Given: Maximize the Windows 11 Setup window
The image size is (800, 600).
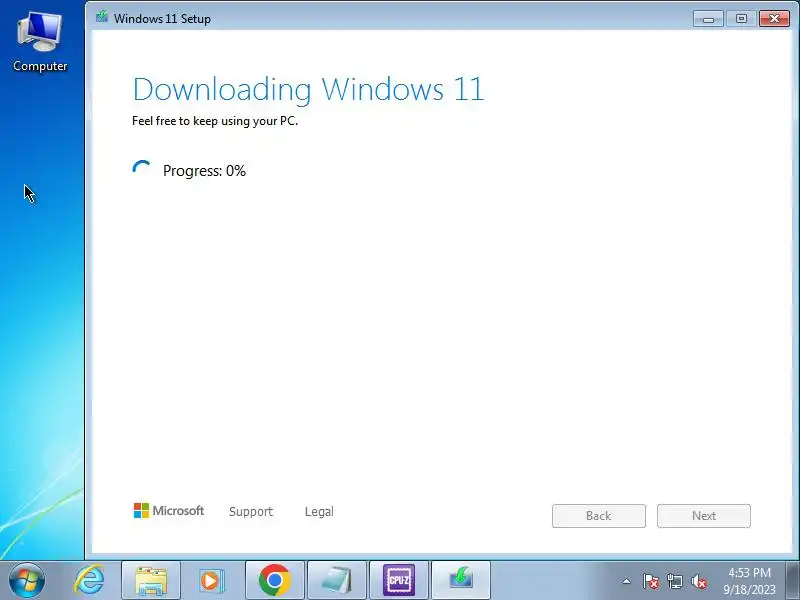Looking at the screenshot, I should [741, 19].
